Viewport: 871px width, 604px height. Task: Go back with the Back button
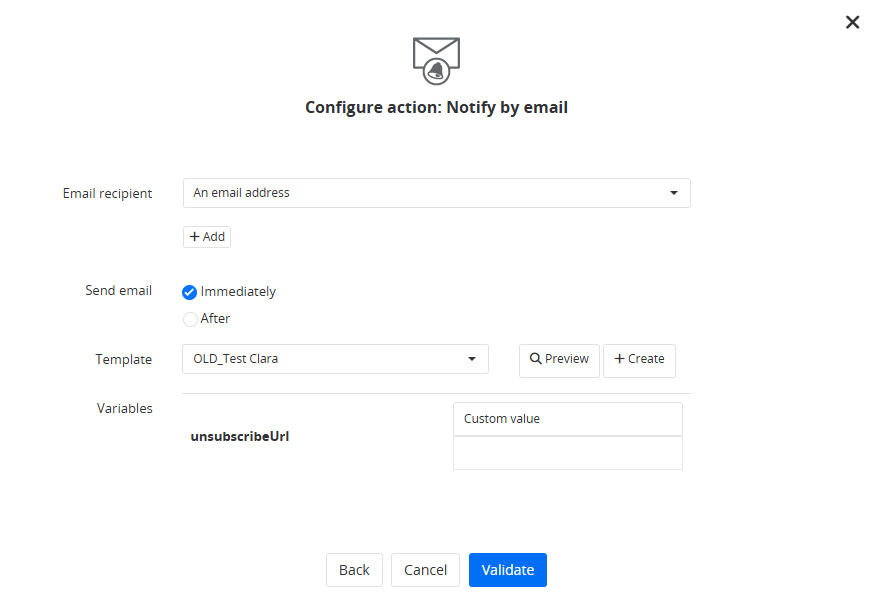(354, 570)
